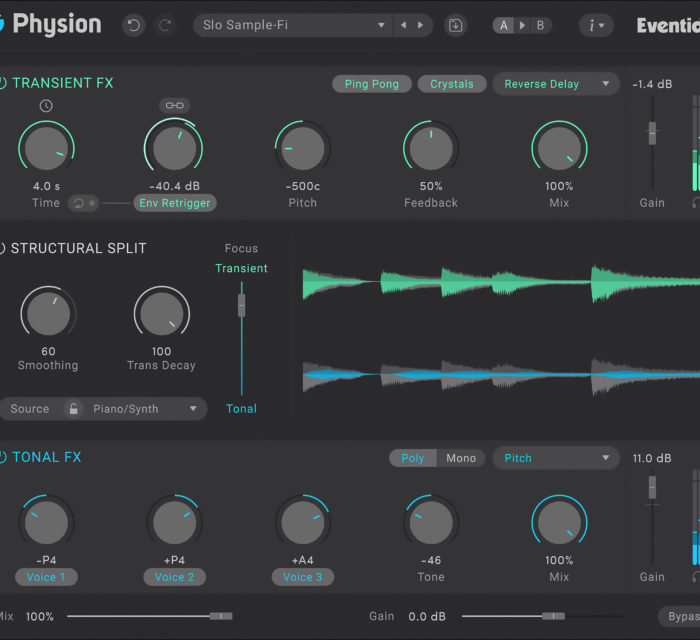Open Reverse Delay effect dropdown
The width and height of the screenshot is (700, 640).
556,84
